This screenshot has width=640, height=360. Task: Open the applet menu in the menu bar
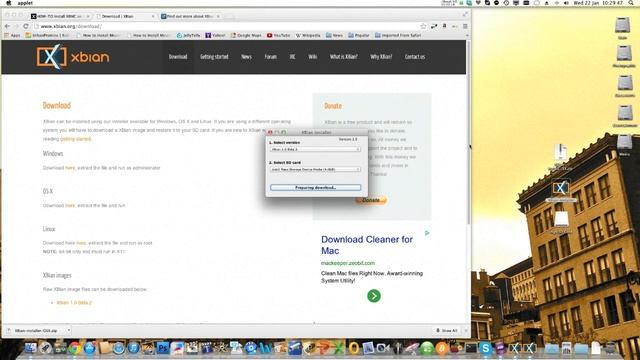[25, 3]
